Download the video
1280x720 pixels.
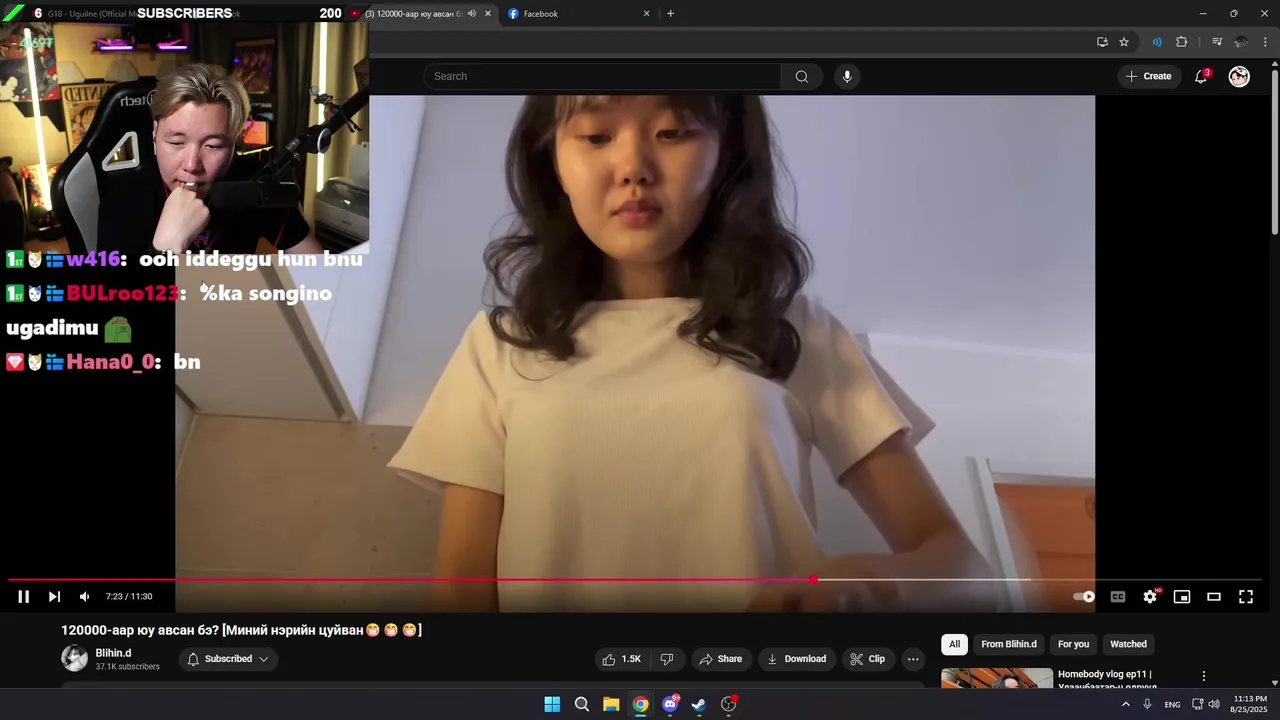796,659
